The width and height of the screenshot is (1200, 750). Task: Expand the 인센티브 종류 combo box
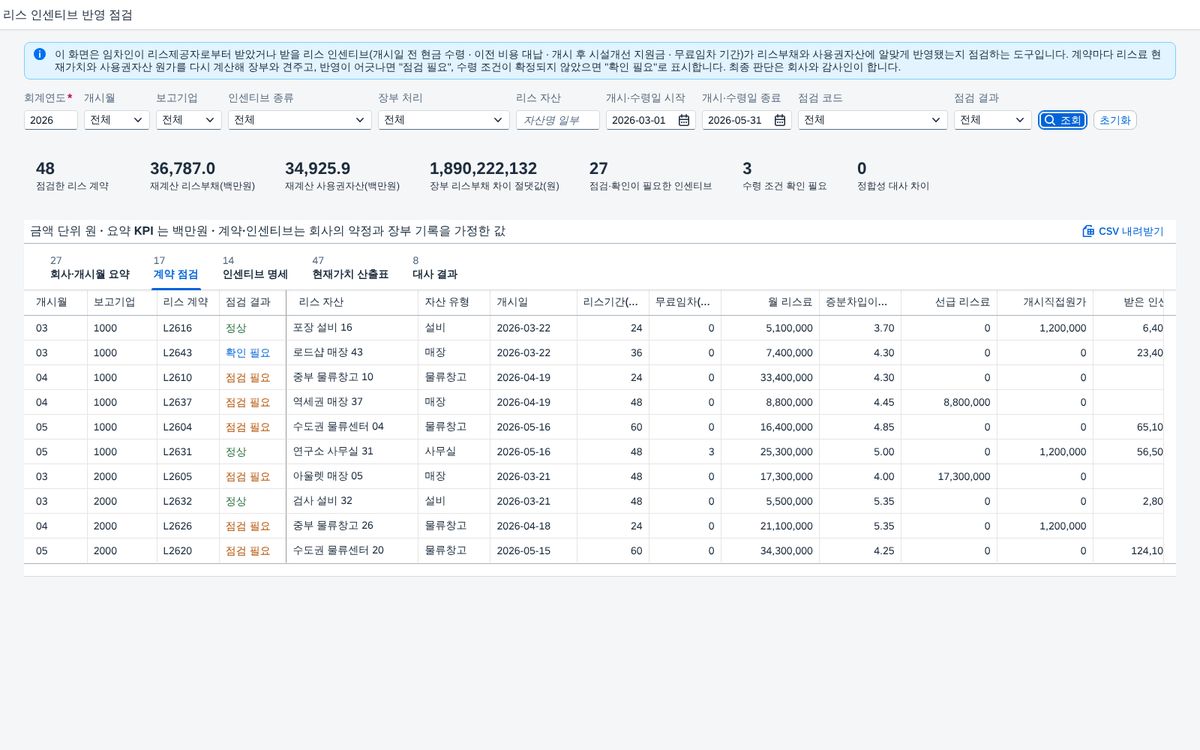pos(300,120)
